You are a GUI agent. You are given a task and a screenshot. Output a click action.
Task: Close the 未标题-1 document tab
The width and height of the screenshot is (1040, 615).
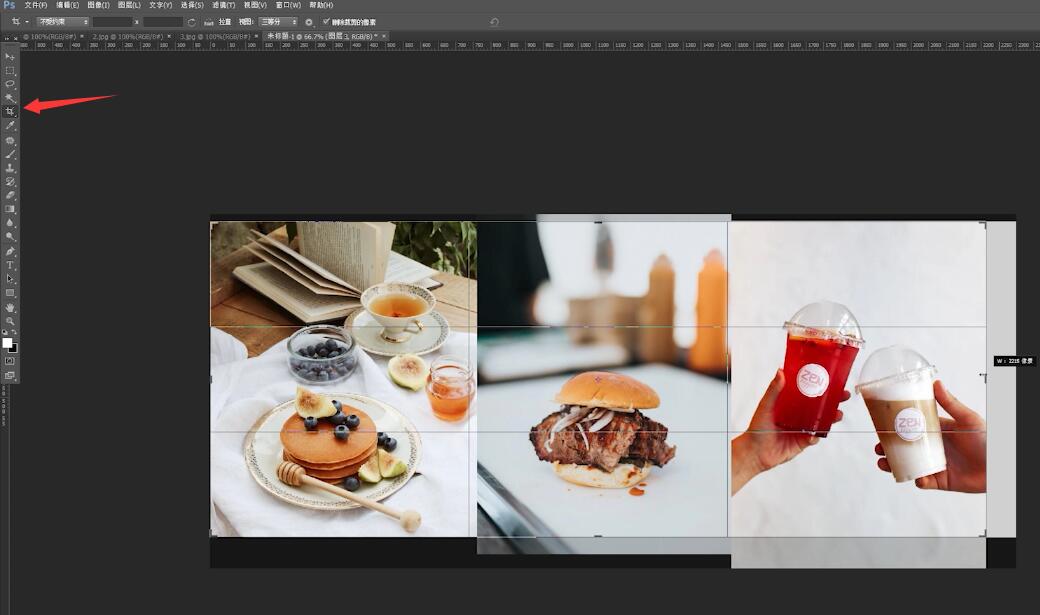384,36
